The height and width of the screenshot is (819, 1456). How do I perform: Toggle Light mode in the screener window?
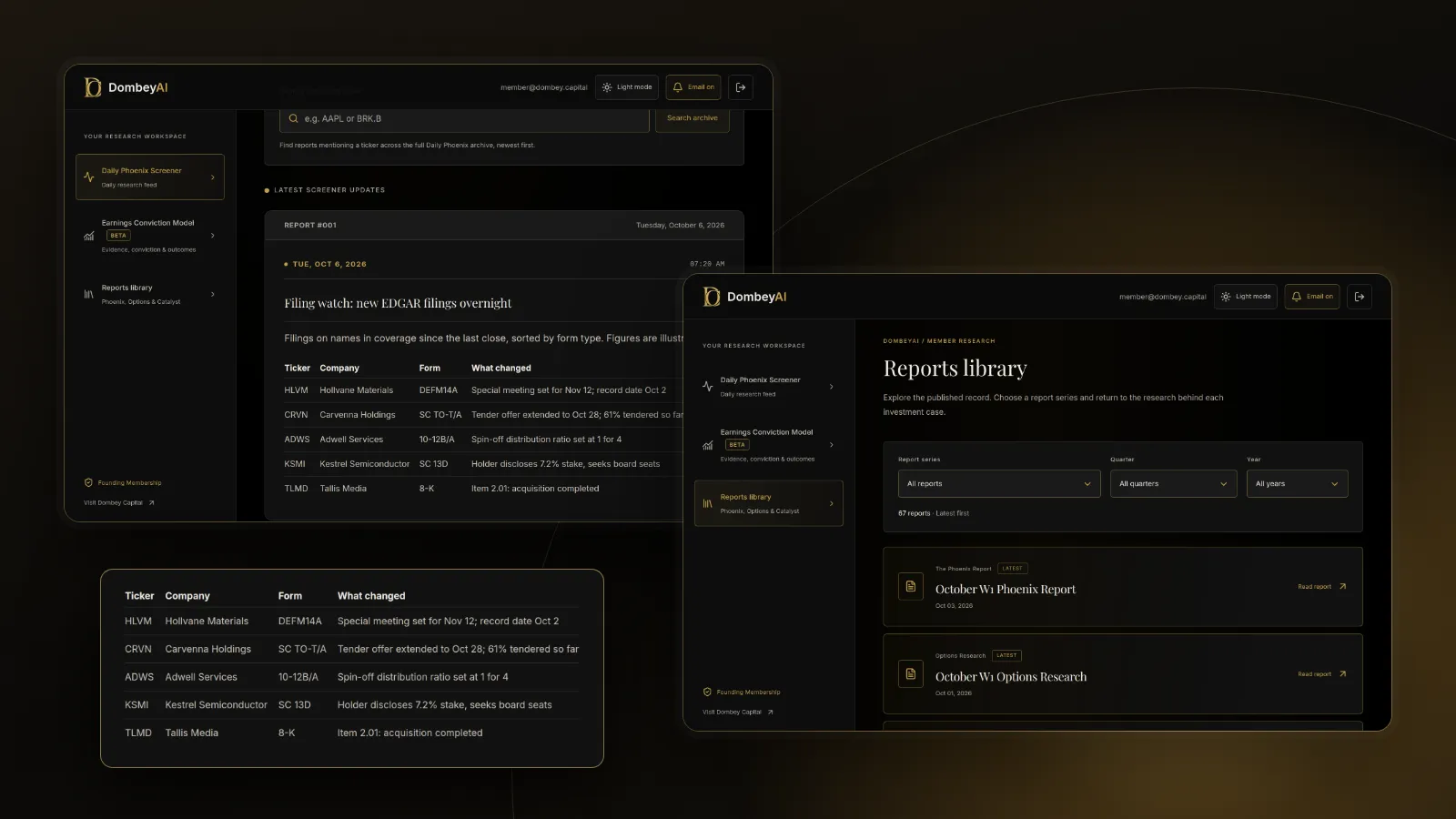click(627, 87)
